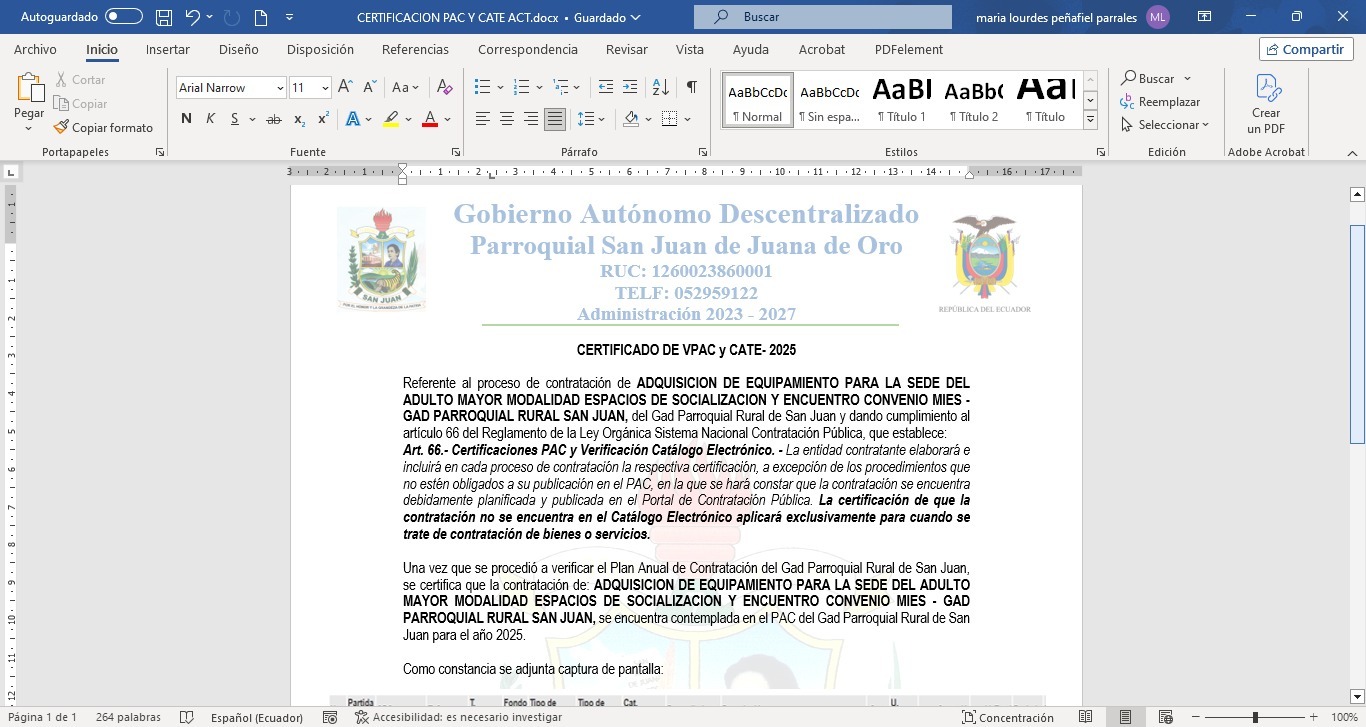Click the Copiar formato paintbrush
Screen dimensions: 1366x727
tap(103, 127)
